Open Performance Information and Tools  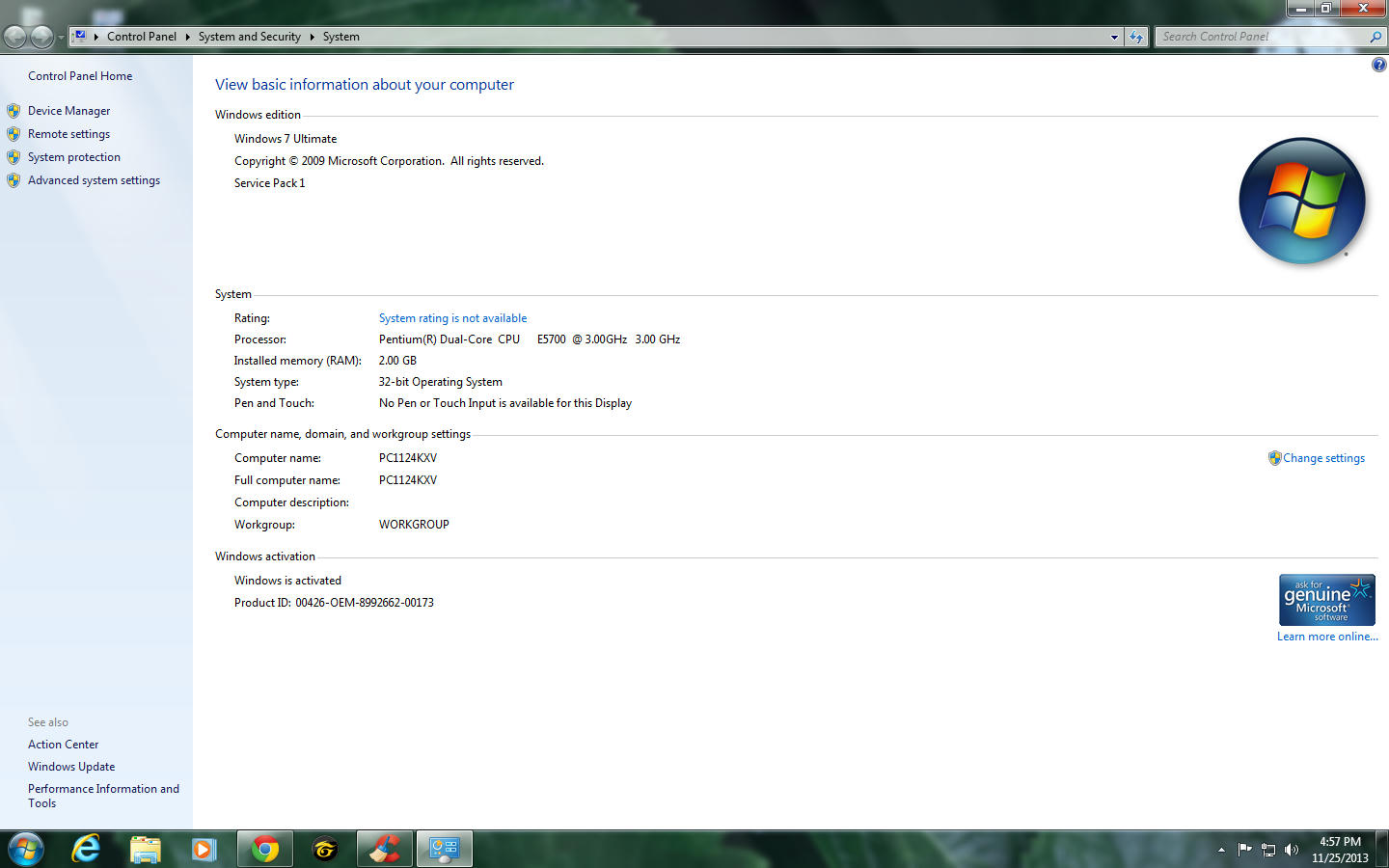pos(103,796)
